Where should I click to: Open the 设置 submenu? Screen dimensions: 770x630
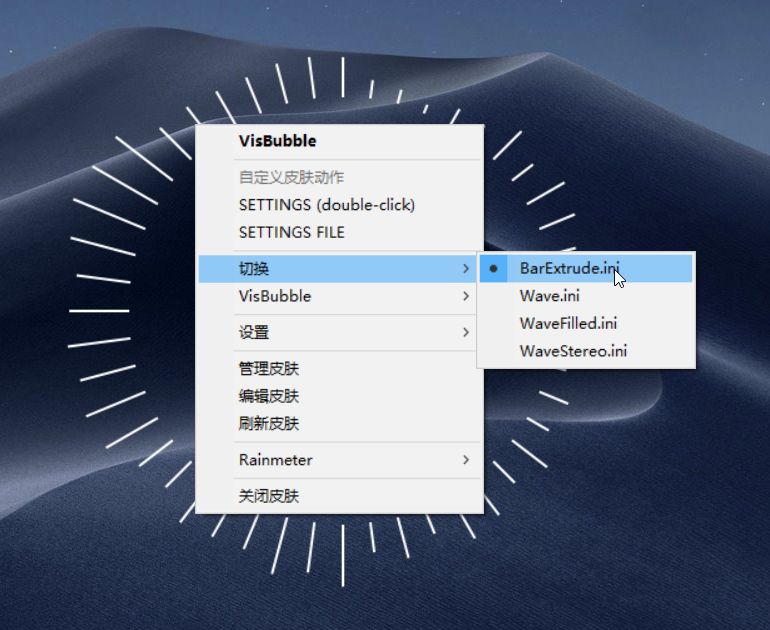tap(339, 332)
